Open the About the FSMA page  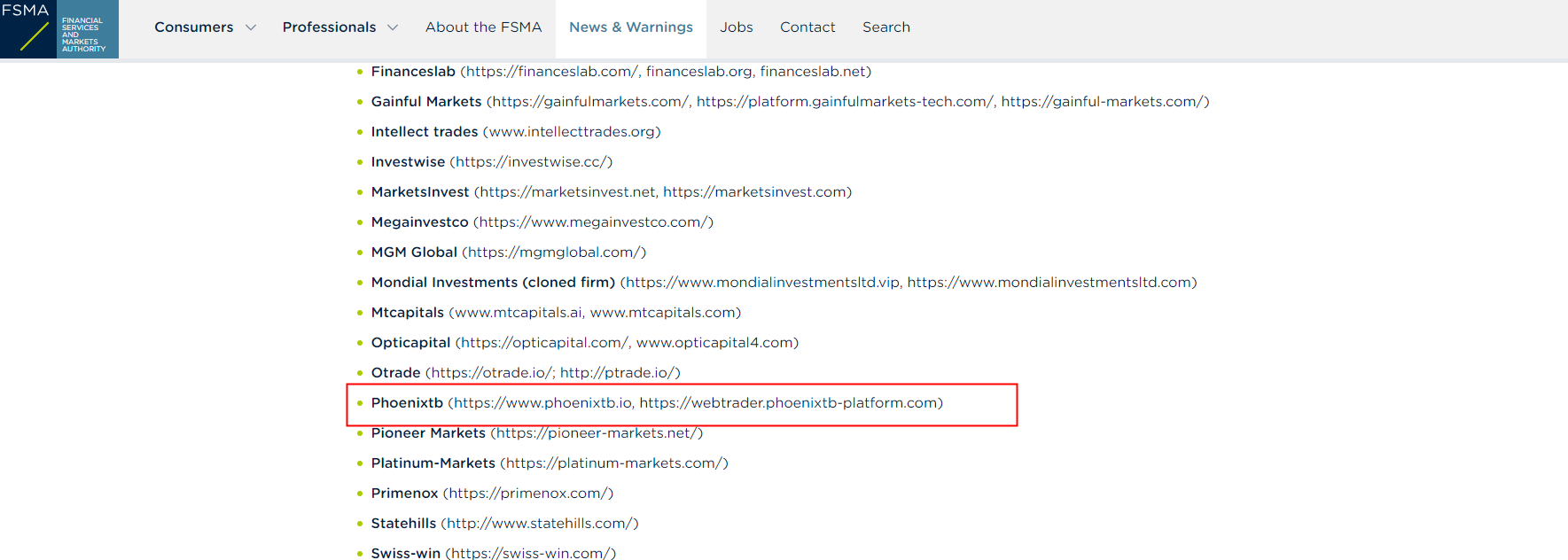(483, 27)
